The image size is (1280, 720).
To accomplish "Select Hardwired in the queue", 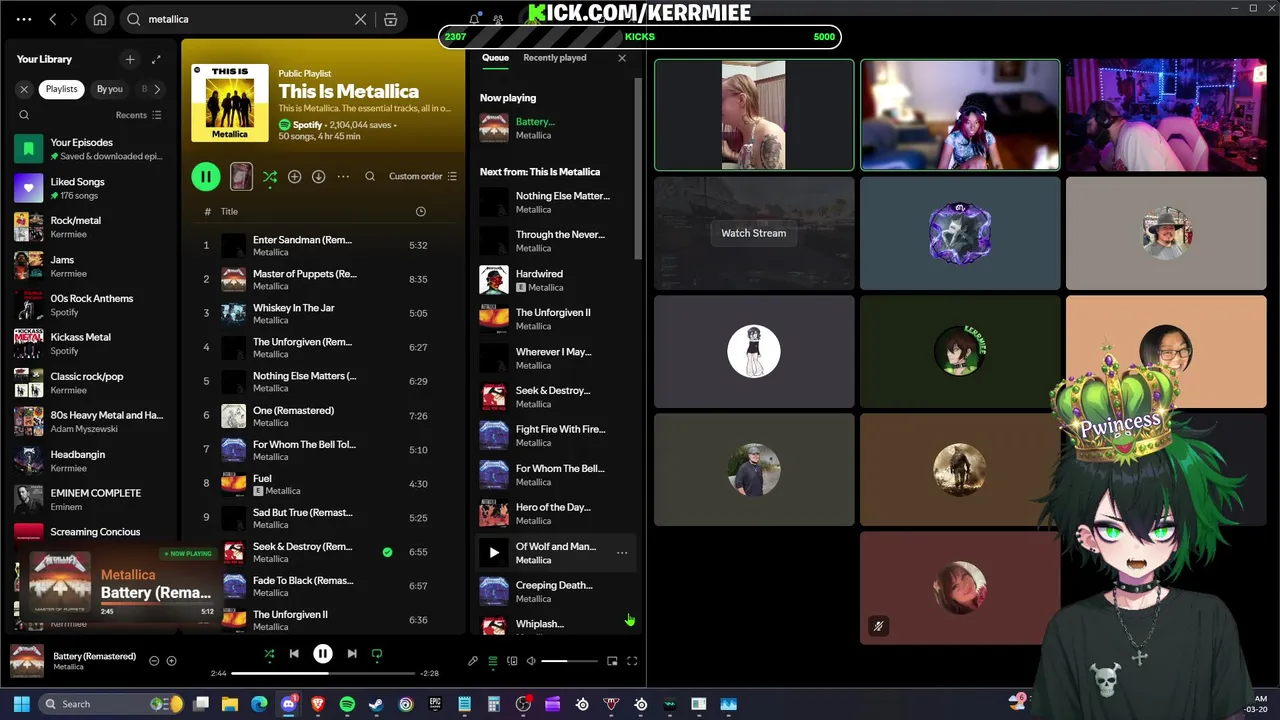I will tap(556, 280).
